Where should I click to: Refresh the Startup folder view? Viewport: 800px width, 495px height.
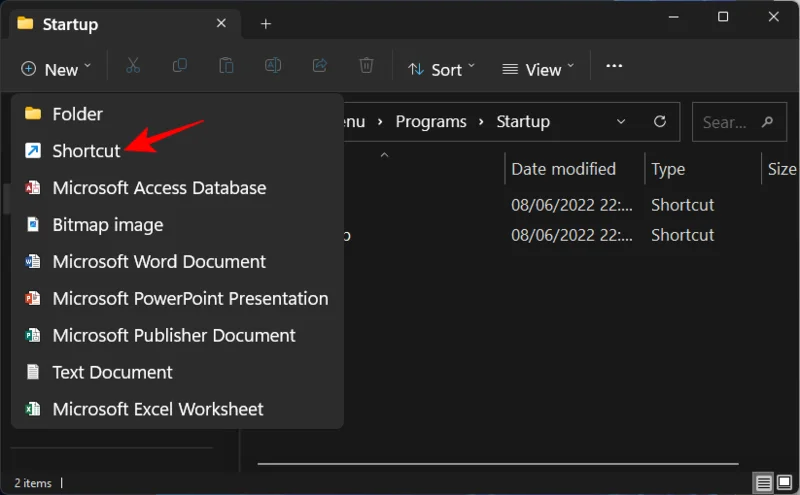click(x=660, y=121)
